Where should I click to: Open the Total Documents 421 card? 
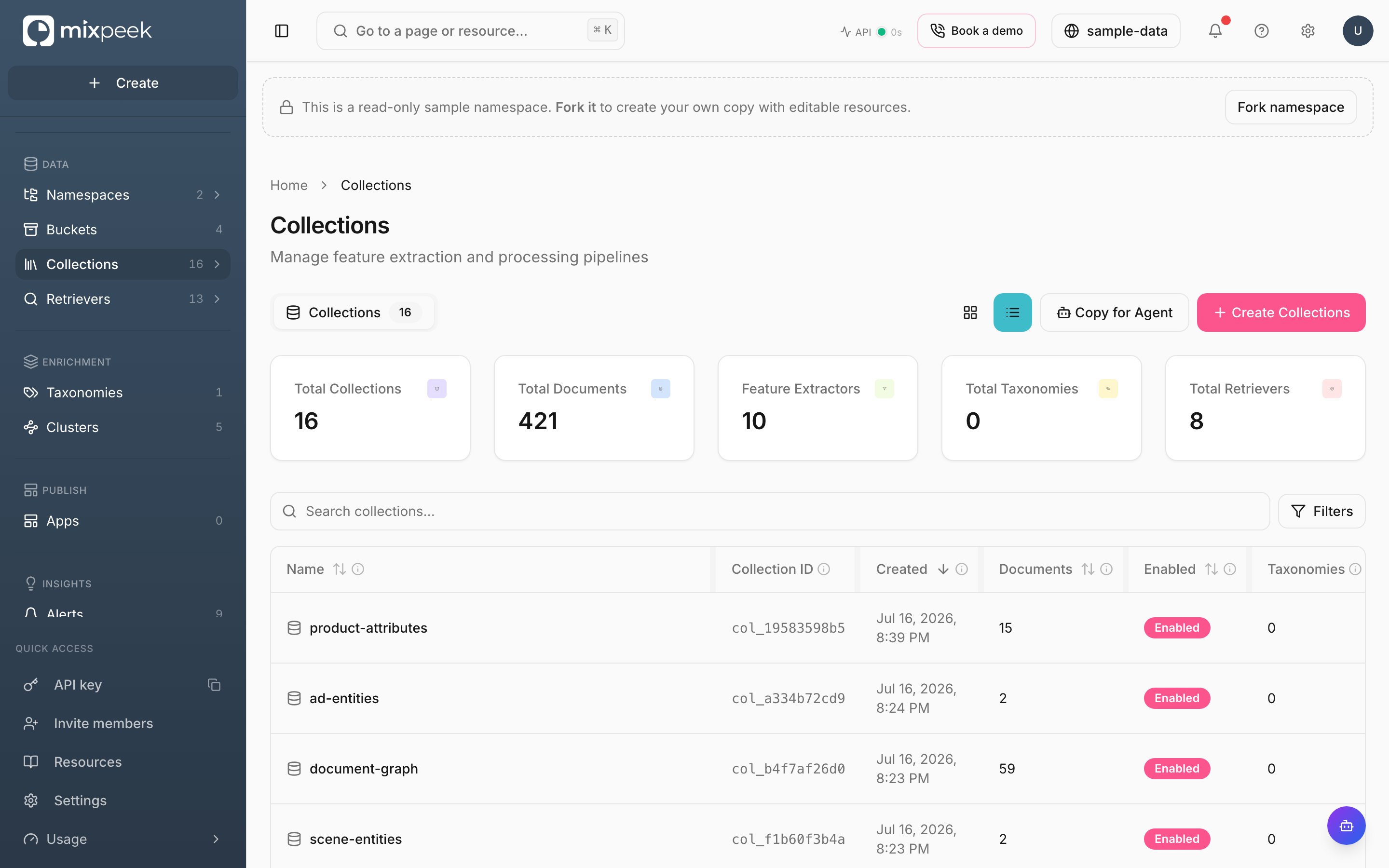click(x=594, y=407)
